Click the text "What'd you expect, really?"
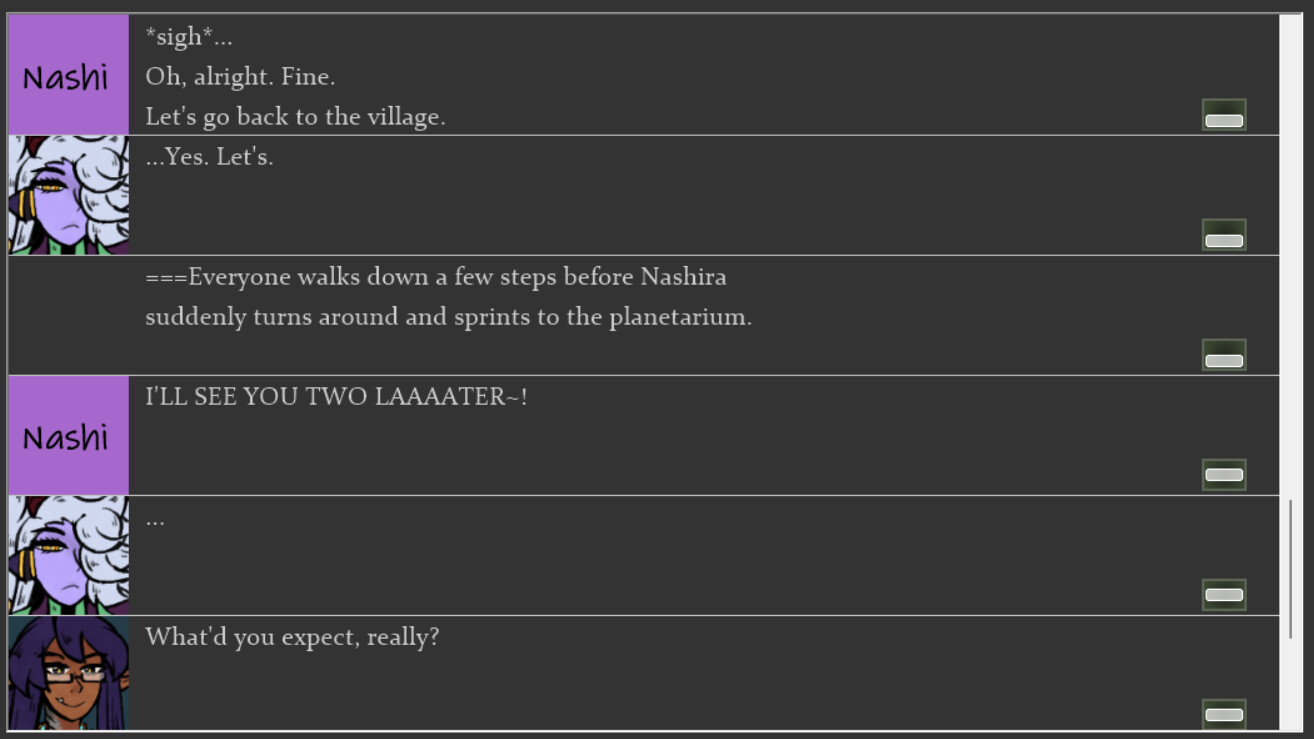The height and width of the screenshot is (739, 1314). point(292,637)
